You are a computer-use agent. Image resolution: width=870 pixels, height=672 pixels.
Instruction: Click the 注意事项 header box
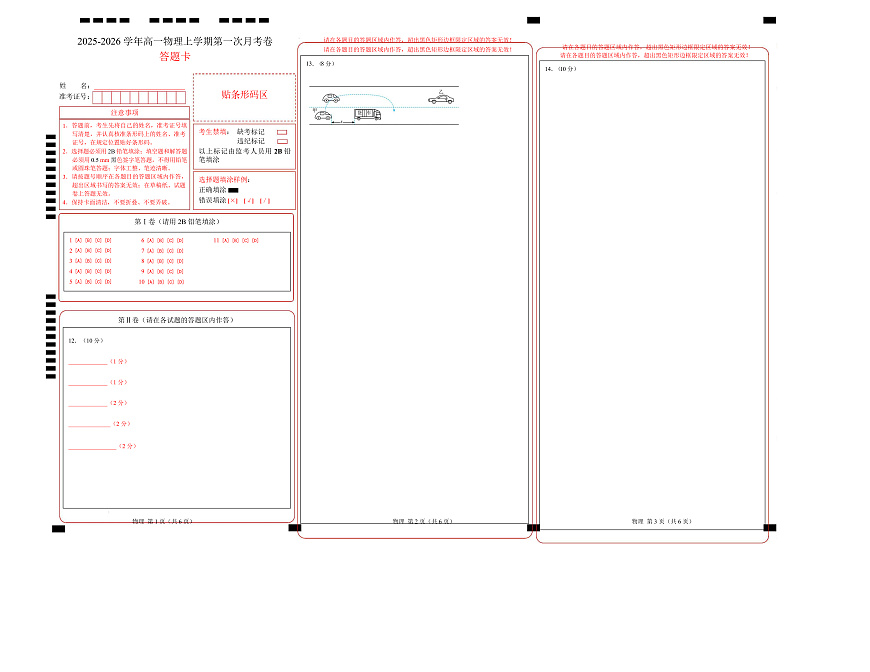[x=125, y=113]
